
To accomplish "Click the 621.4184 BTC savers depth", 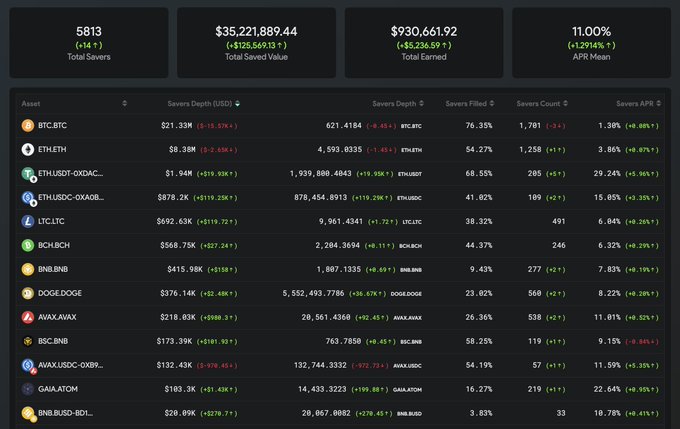I will pos(343,125).
